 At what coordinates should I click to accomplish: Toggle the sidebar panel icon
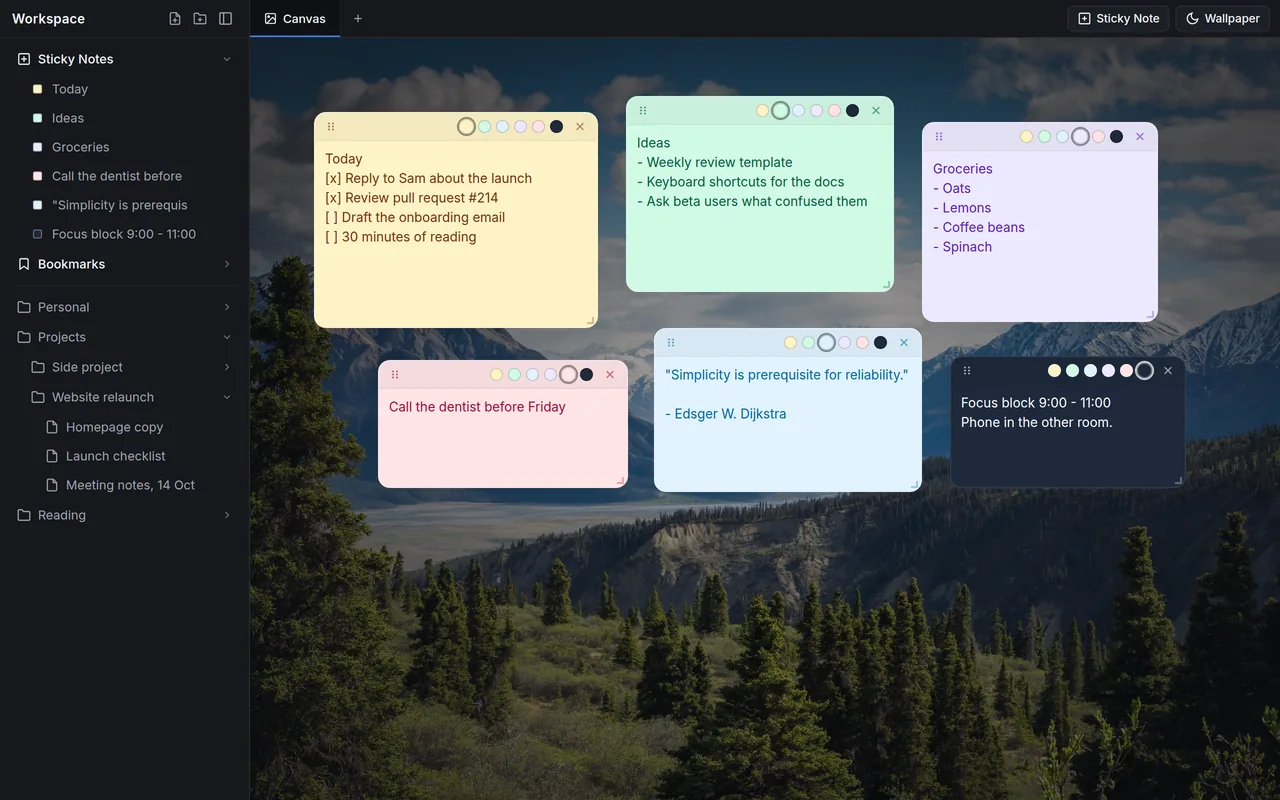coord(226,19)
